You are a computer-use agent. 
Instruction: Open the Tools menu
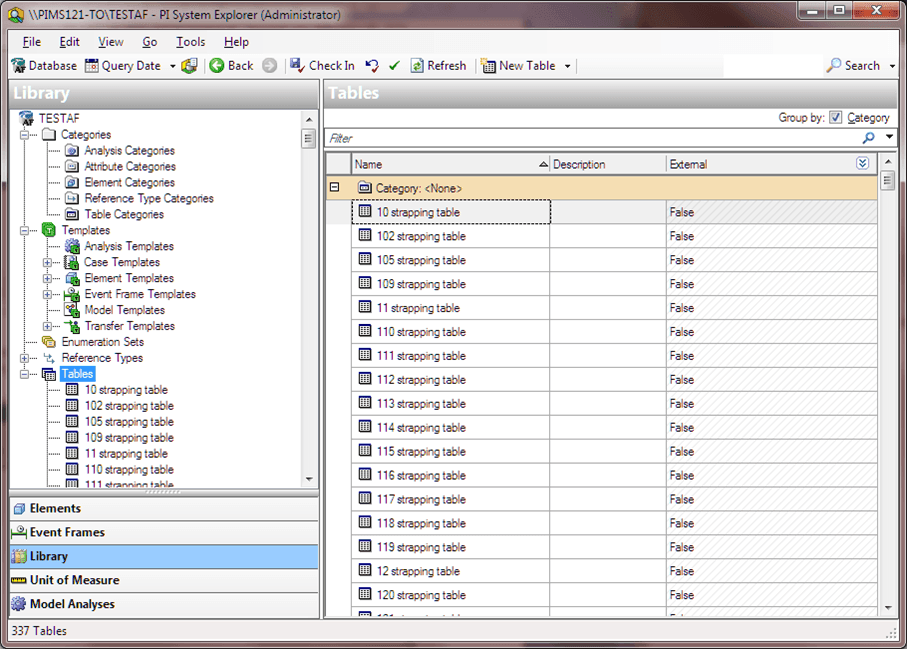[x=190, y=42]
